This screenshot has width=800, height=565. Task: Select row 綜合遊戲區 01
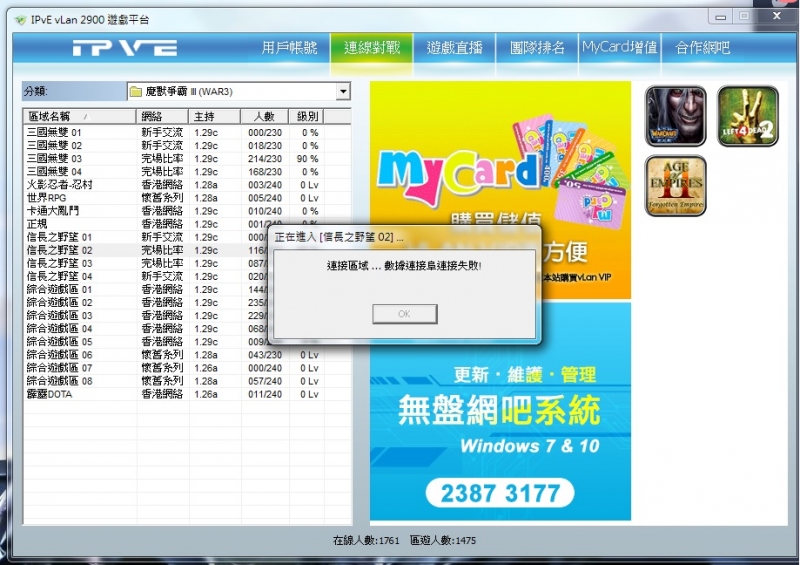(x=187, y=289)
